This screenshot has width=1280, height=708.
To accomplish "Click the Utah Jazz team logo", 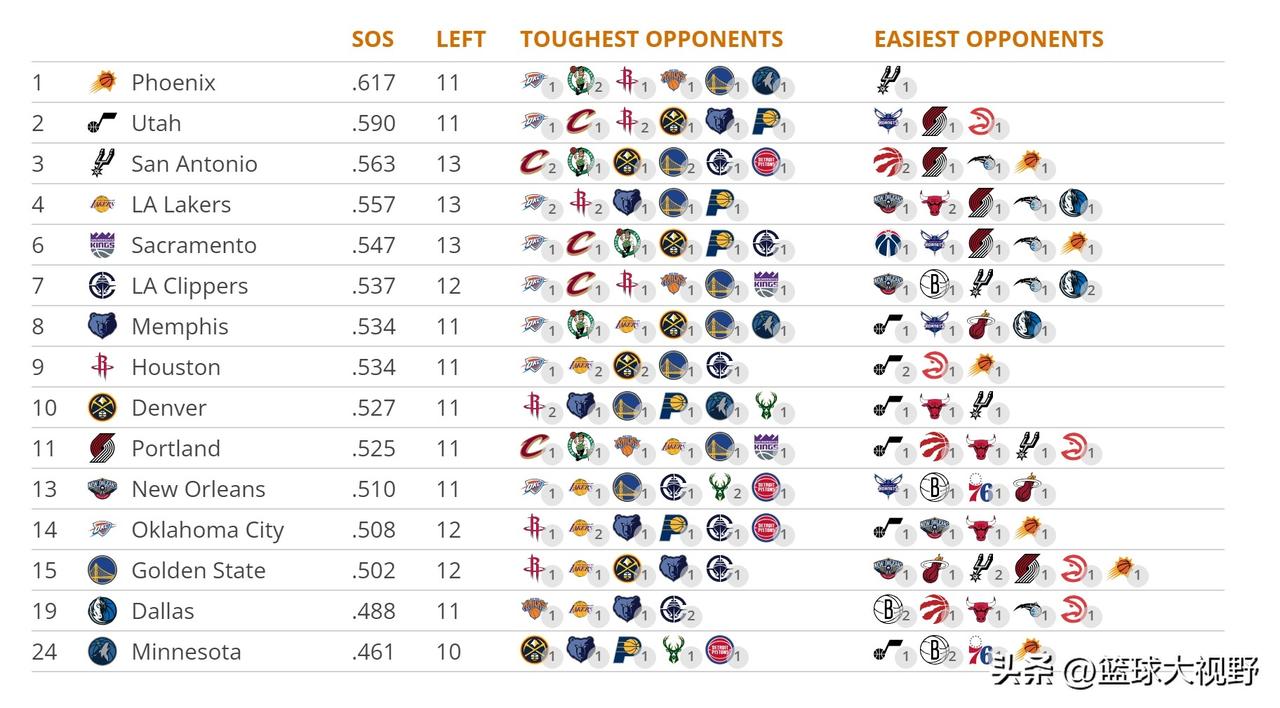I will coord(102,123).
